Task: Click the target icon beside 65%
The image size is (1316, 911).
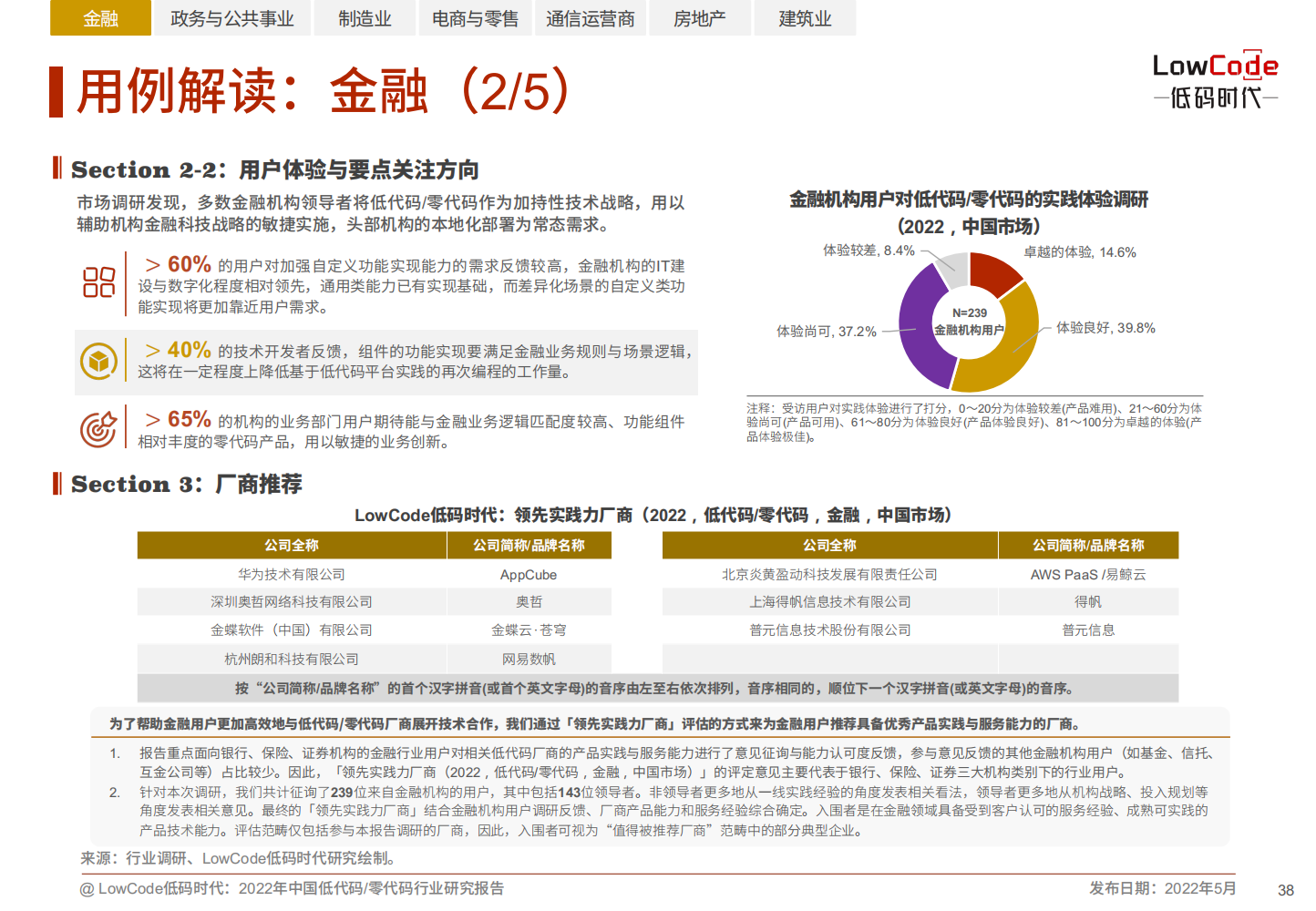Action: (x=98, y=429)
